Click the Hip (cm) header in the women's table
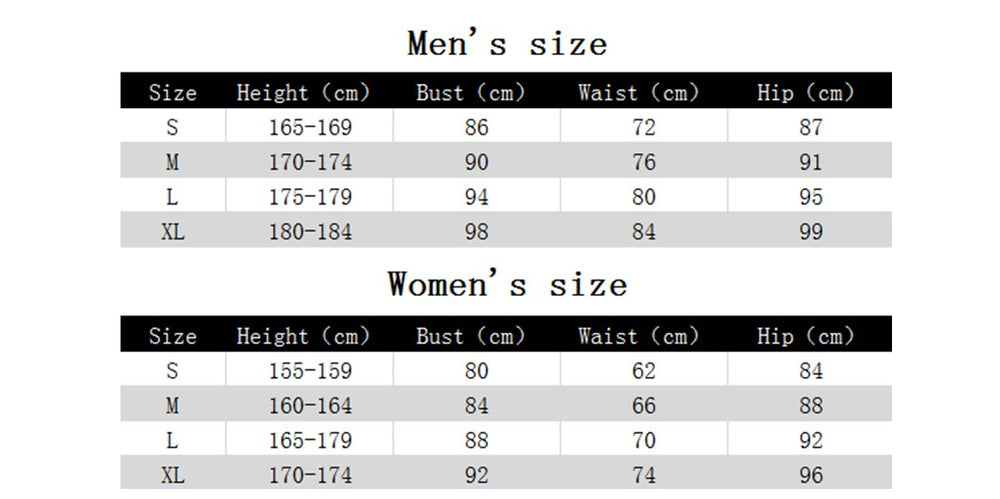 coord(805,336)
